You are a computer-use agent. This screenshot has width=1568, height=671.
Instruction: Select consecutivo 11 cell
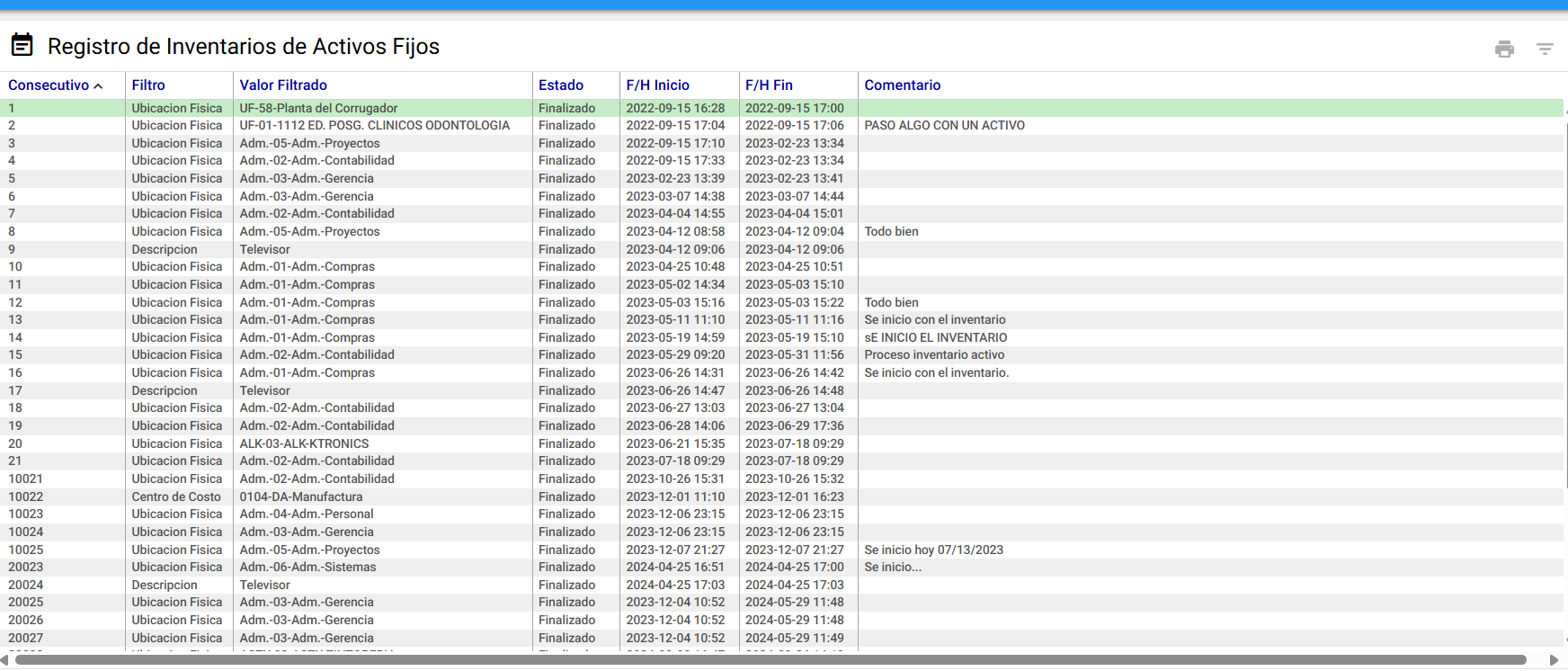(15, 285)
